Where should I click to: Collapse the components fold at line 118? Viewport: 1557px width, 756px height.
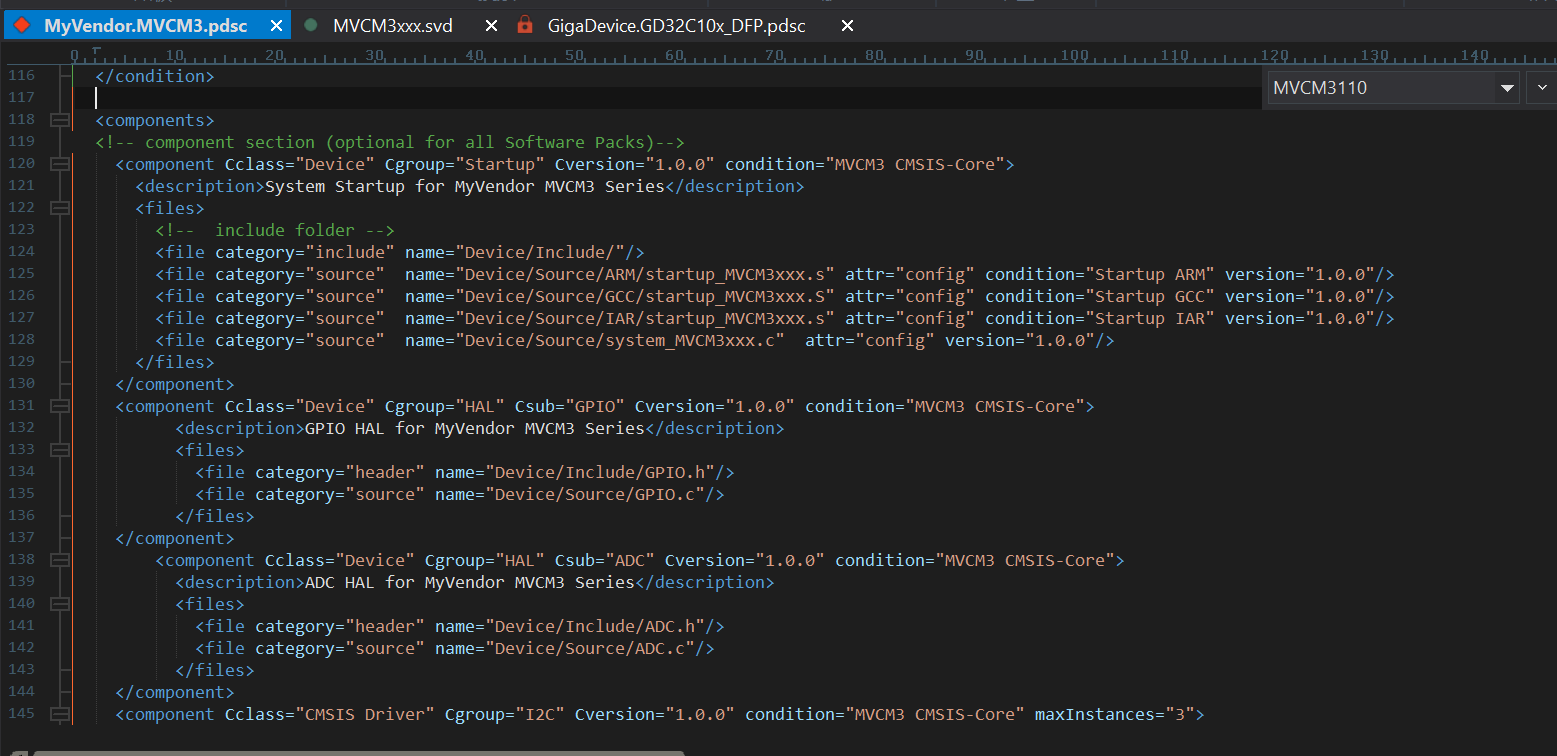click(59, 120)
